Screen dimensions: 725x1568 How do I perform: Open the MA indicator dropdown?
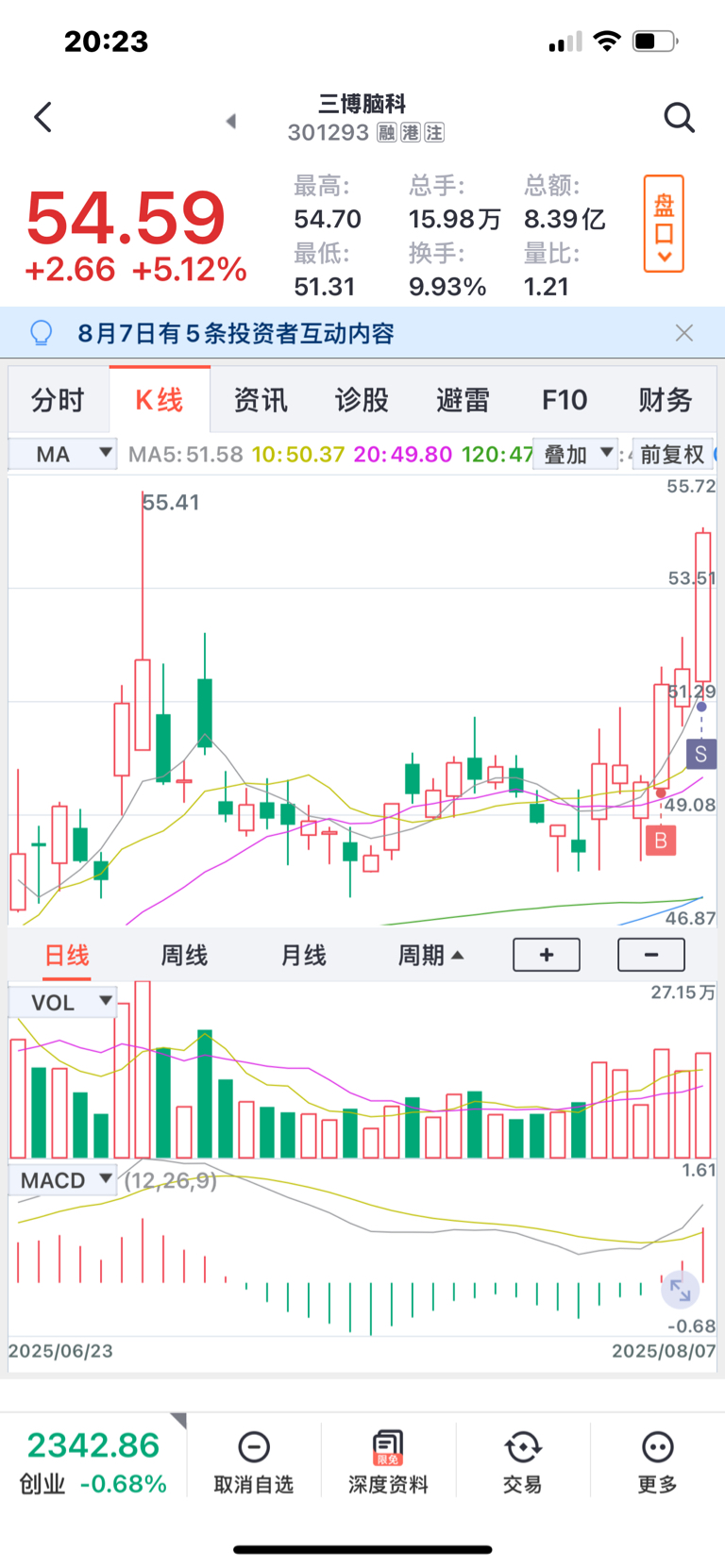(63, 454)
